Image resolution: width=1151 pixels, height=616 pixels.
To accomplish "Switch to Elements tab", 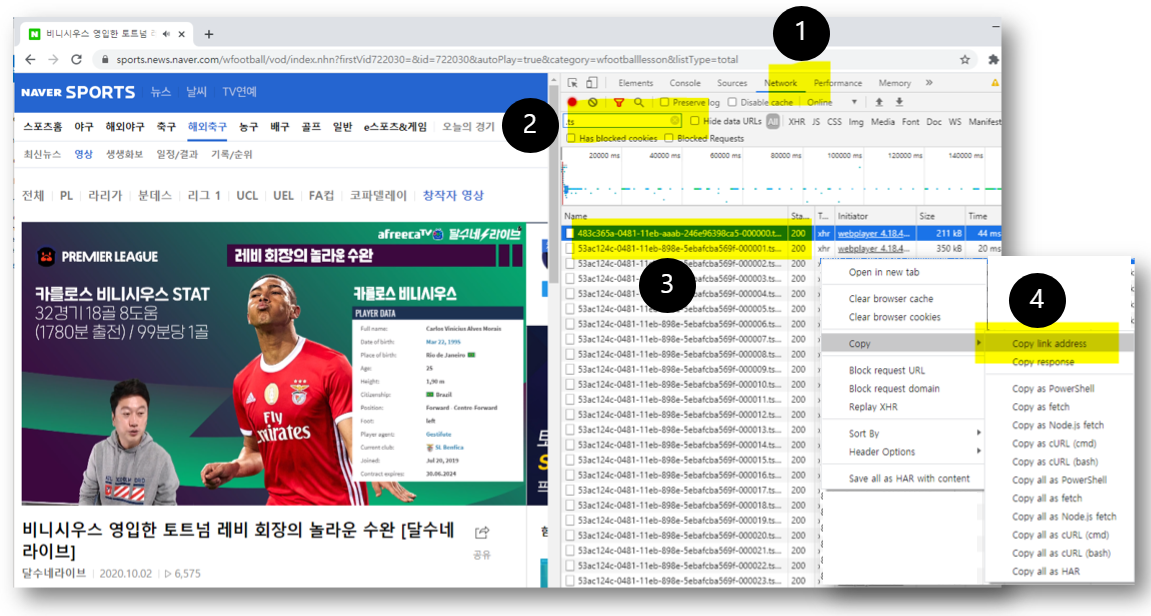I will pos(635,83).
